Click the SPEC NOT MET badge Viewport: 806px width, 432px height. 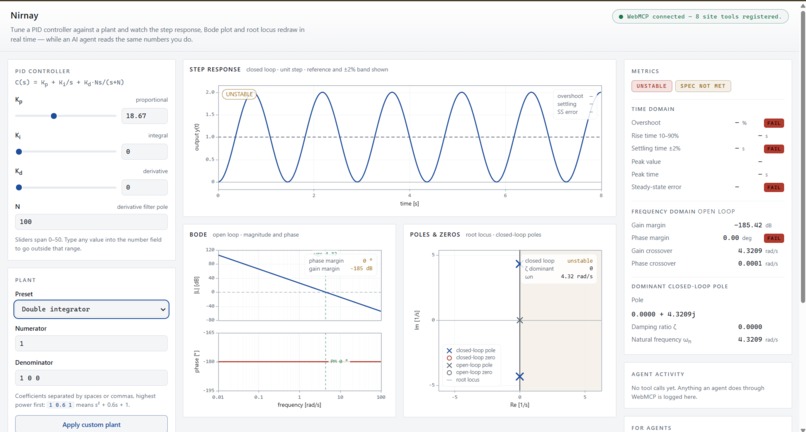tap(702, 86)
